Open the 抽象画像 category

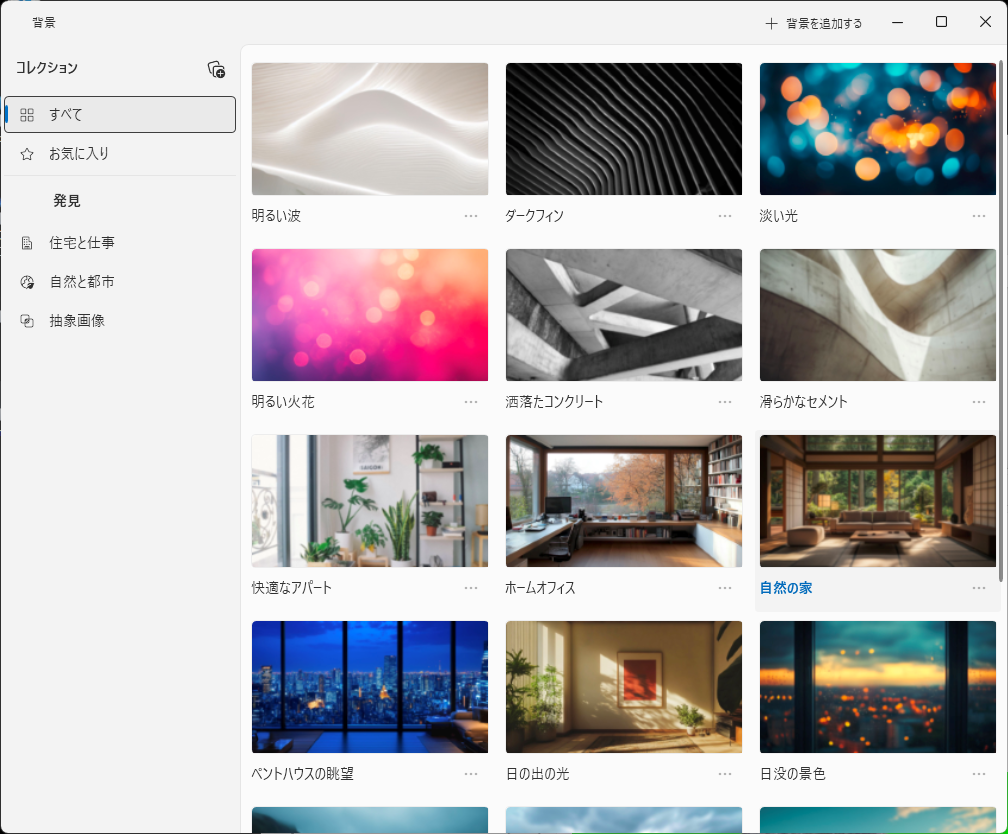tap(120, 321)
